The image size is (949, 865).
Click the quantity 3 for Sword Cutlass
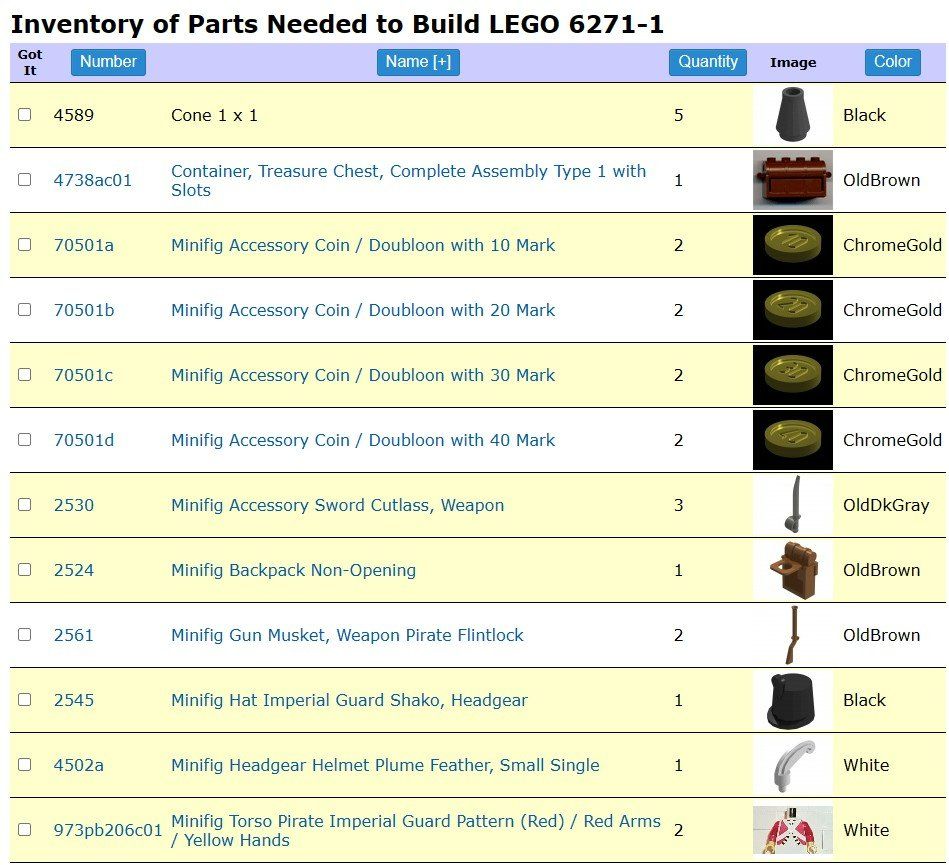coord(678,505)
